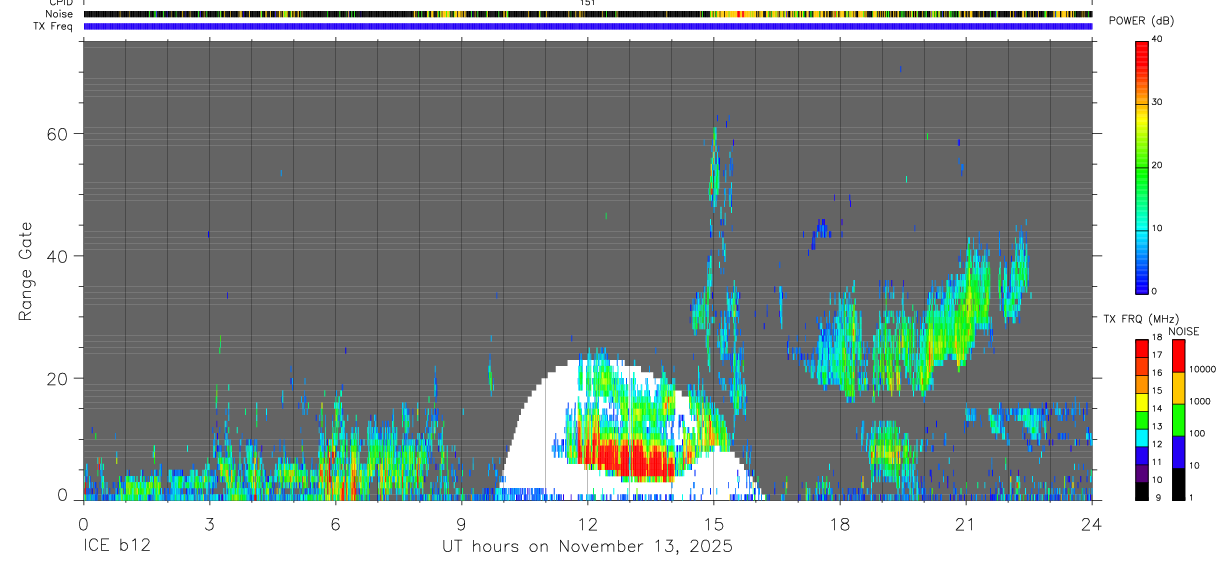Click the NOISE legend title

pyautogui.click(x=1184, y=331)
